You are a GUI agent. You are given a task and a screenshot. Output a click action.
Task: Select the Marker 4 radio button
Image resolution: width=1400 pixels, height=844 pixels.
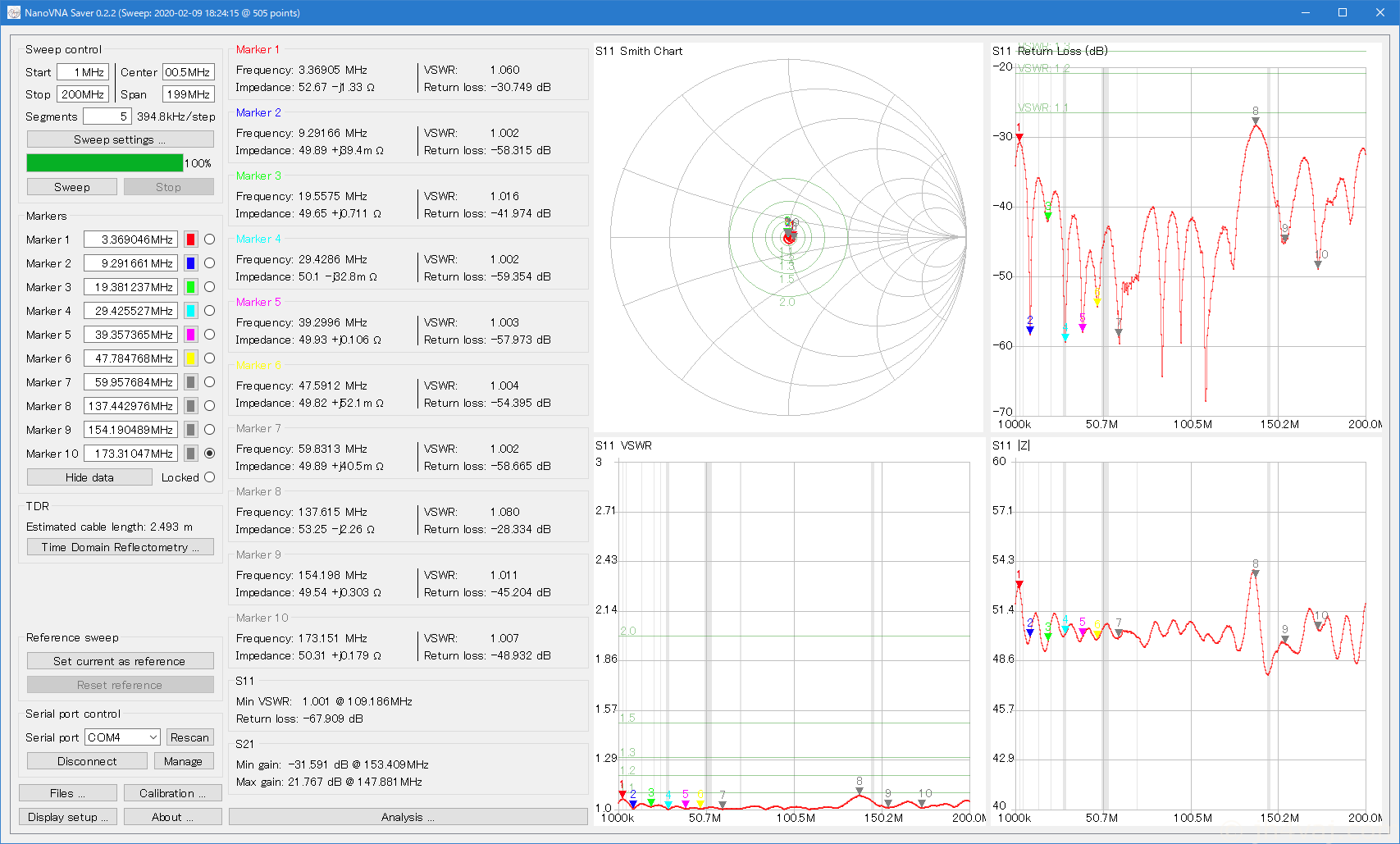point(210,311)
